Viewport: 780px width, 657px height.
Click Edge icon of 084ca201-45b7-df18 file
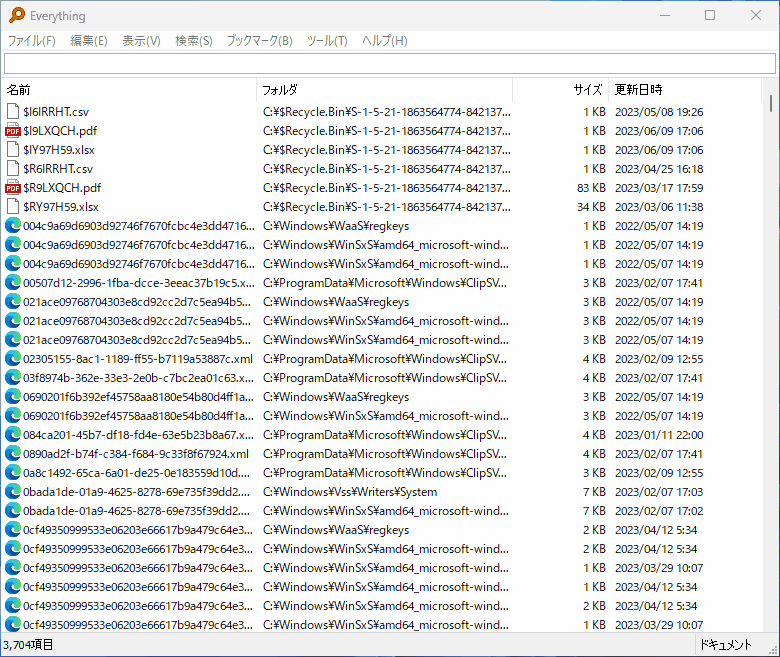(x=13, y=435)
